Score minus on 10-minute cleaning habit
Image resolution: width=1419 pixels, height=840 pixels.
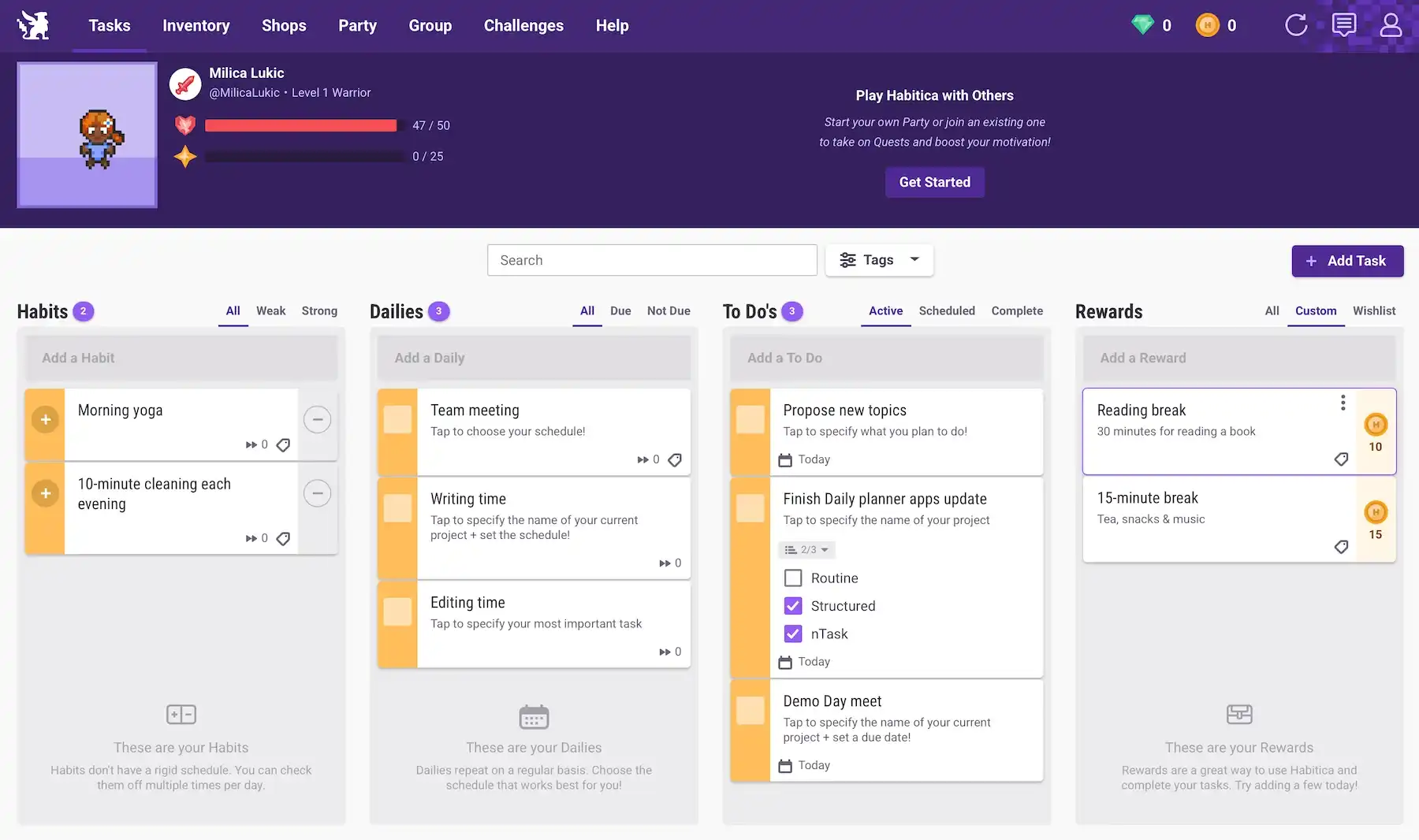coord(317,493)
